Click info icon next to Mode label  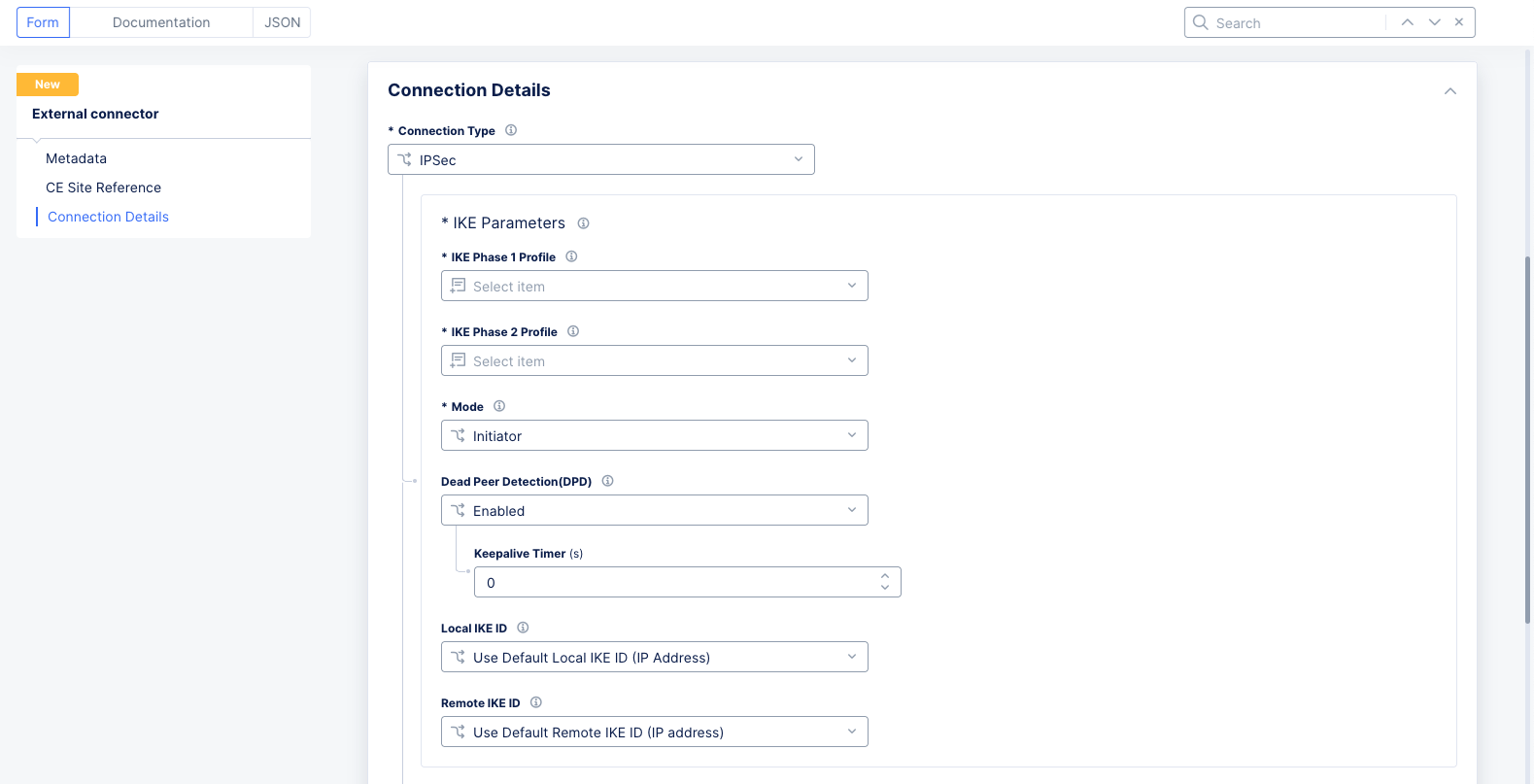tap(499, 406)
